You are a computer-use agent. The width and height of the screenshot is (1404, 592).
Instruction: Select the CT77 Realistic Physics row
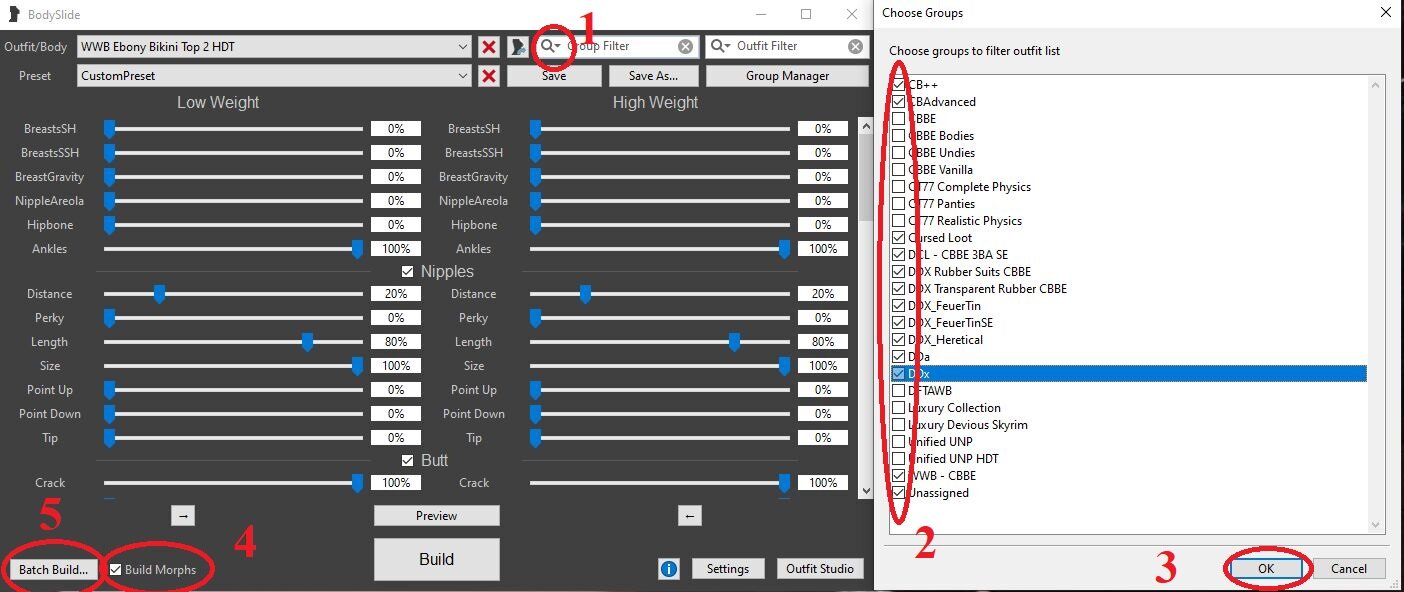pyautogui.click(x=1127, y=221)
